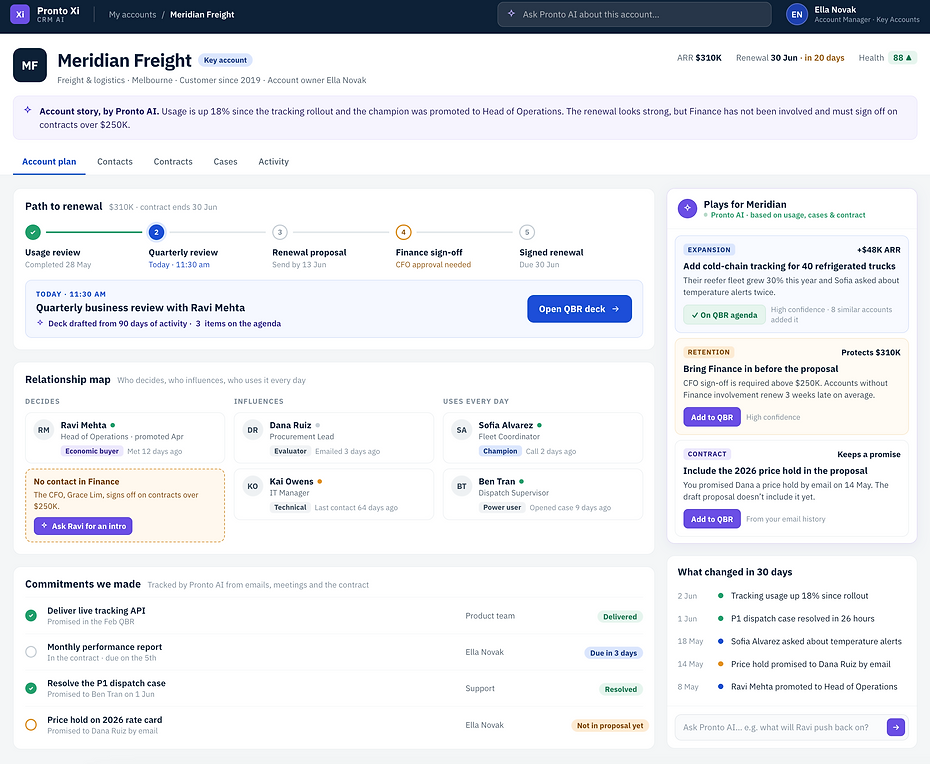930x764 pixels.
Task: Select the Activity tab
Action: coord(273,161)
